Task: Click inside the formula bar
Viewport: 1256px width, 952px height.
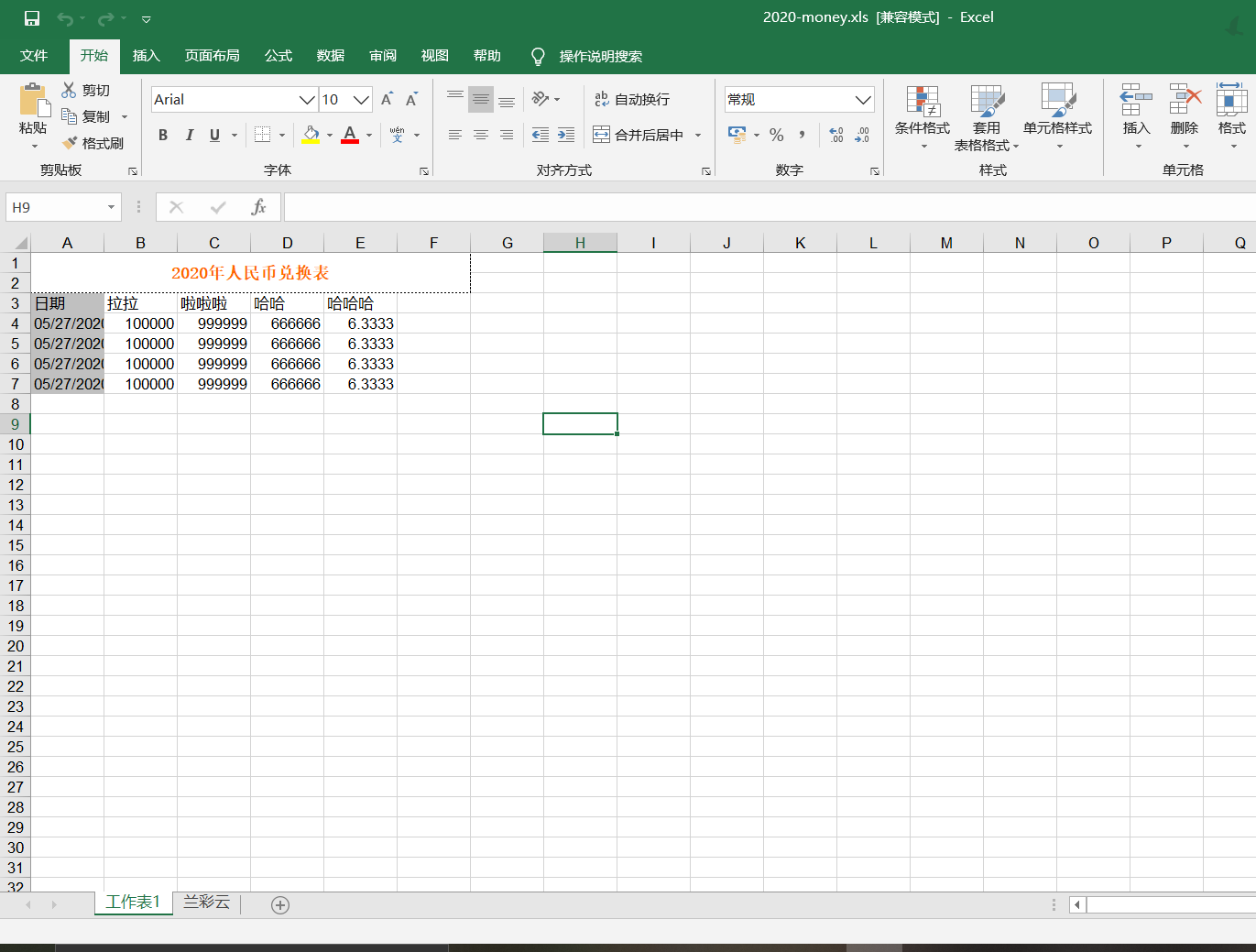Action: pos(770,207)
